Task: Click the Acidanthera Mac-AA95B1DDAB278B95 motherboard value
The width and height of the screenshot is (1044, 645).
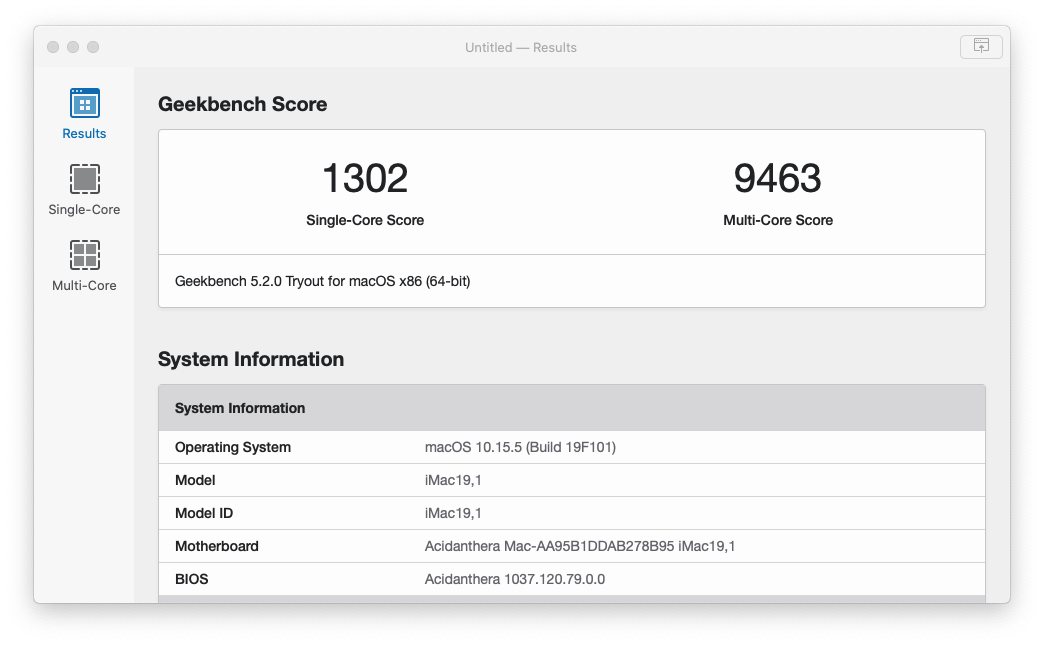Action: click(x=580, y=546)
